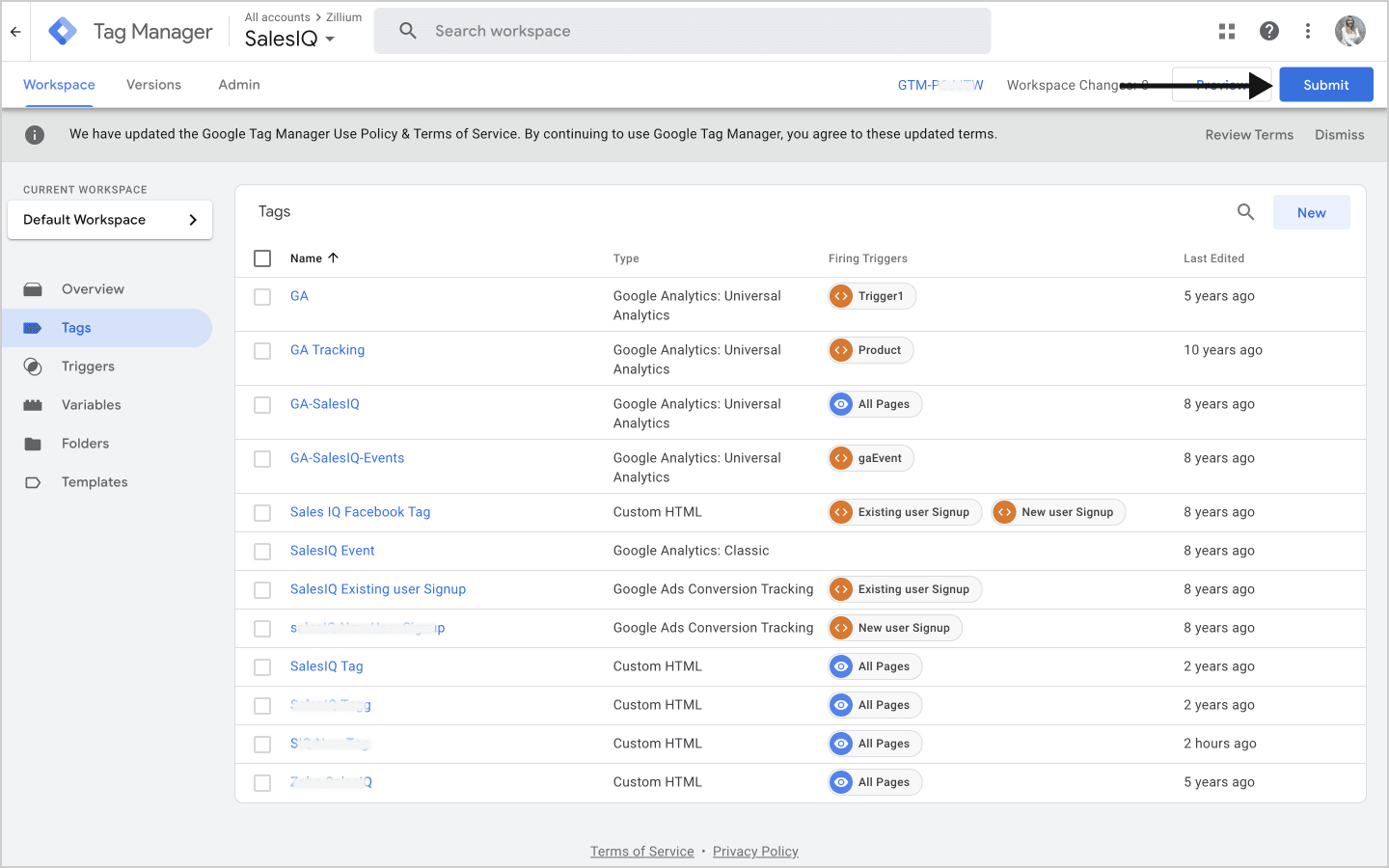This screenshot has height=868, width=1389.
Task: Open the Privacy Policy link
Action: 755,852
